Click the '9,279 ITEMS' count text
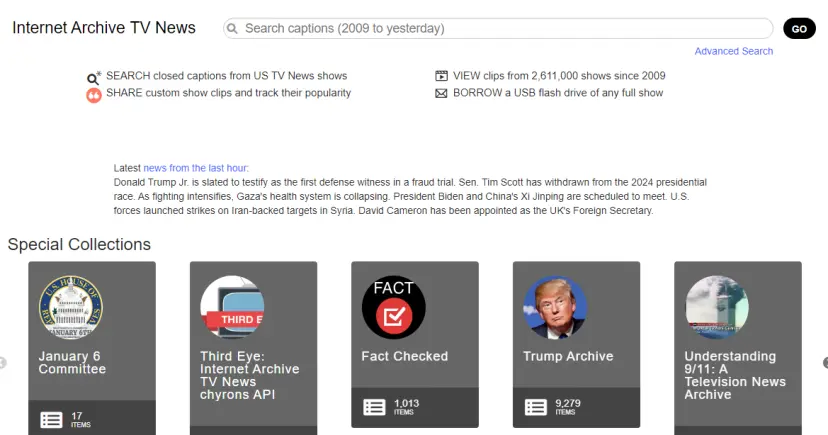The height and width of the screenshot is (435, 828). pyautogui.click(x=568, y=406)
